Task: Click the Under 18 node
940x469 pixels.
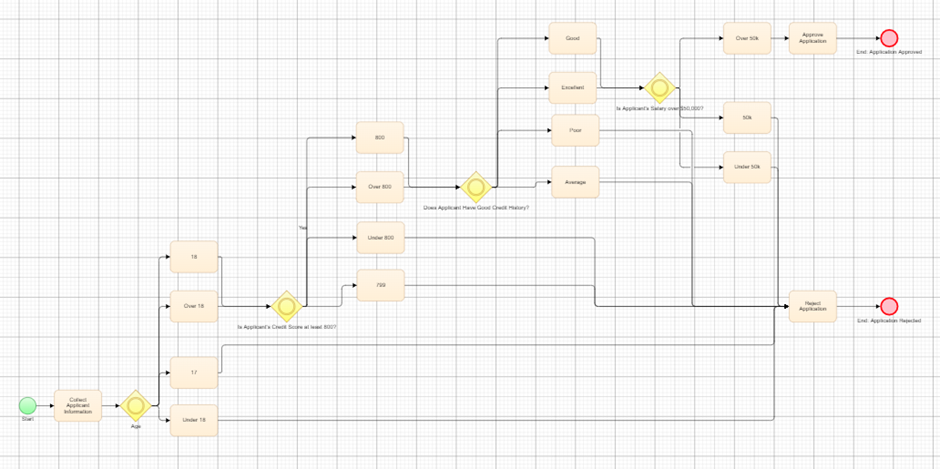Action: (x=194, y=420)
